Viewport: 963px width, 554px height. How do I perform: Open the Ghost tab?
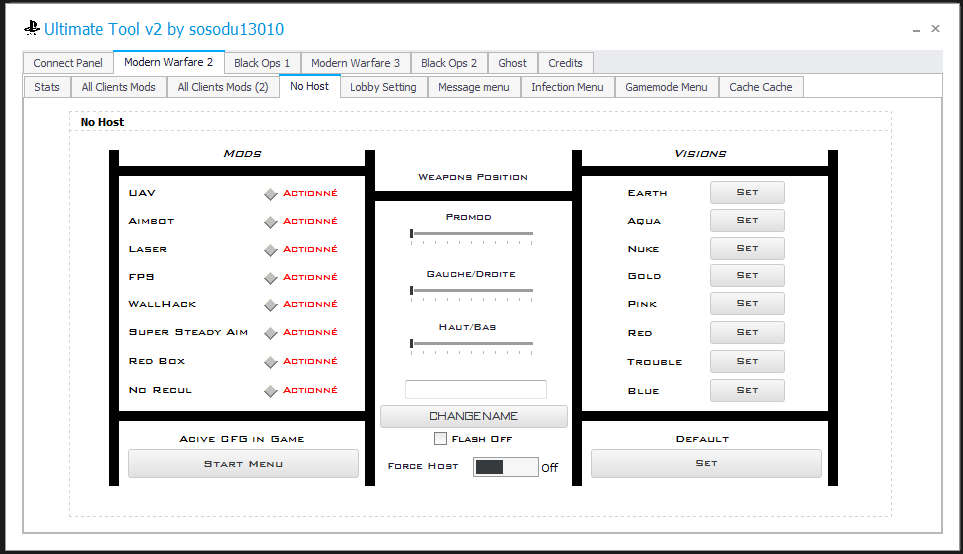(x=513, y=63)
